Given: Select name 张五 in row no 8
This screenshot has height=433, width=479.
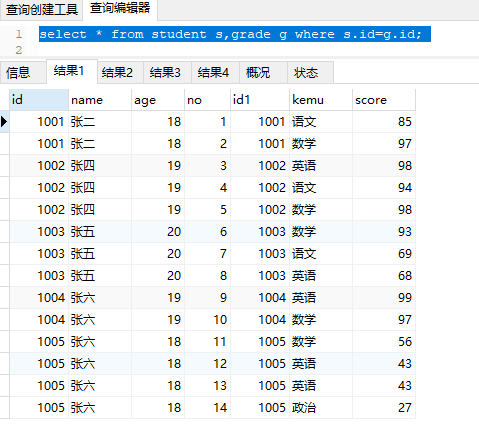Looking at the screenshot, I should tap(100, 276).
